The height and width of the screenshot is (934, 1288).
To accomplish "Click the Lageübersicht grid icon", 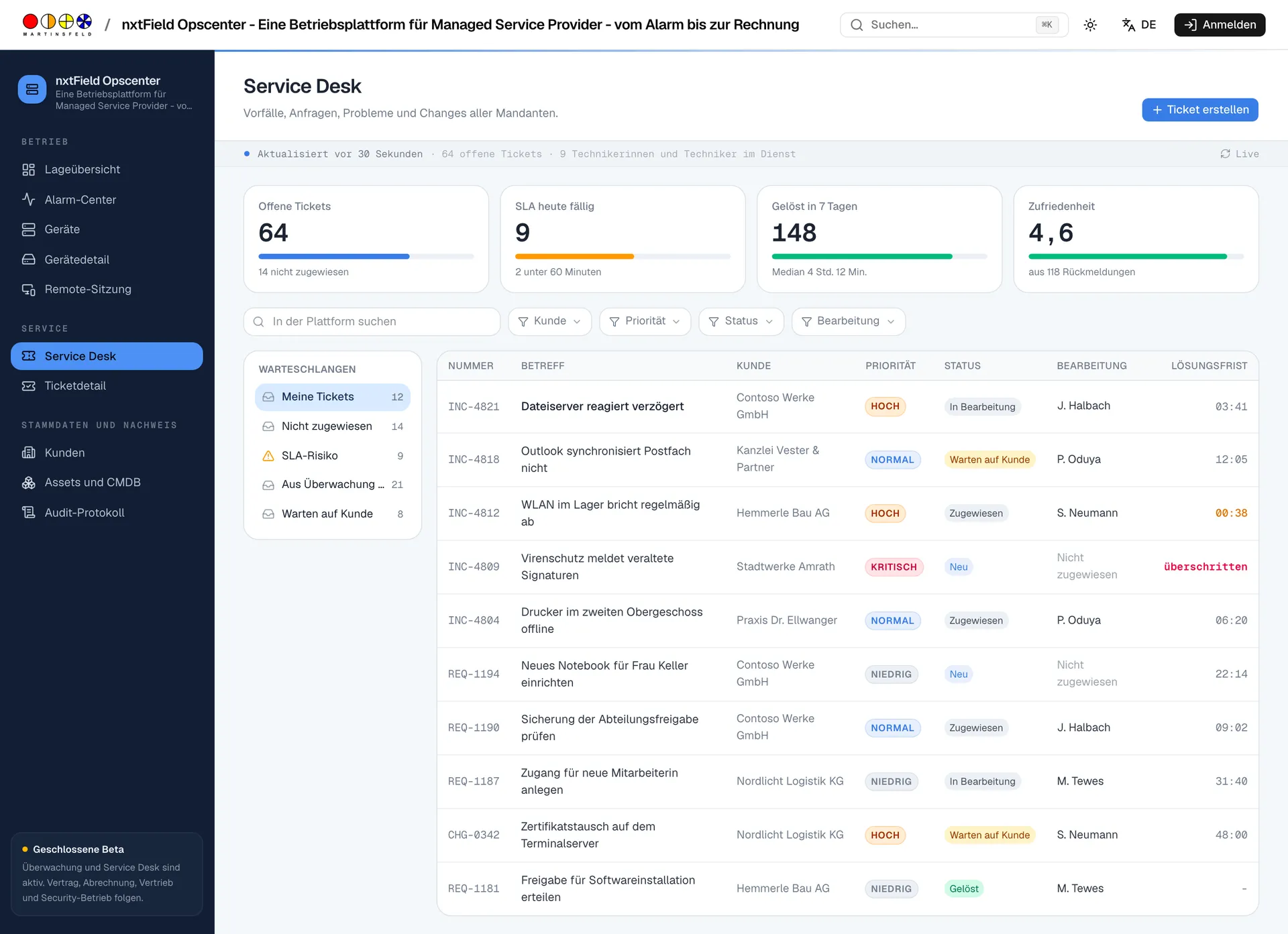I will [28, 170].
